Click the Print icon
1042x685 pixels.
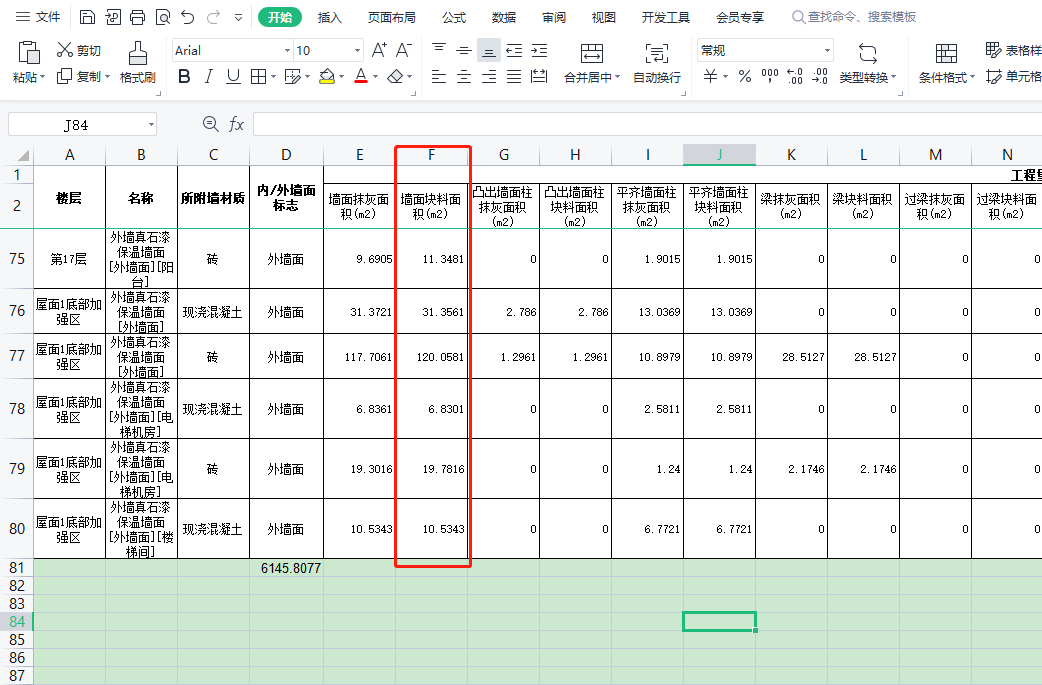tap(138, 17)
